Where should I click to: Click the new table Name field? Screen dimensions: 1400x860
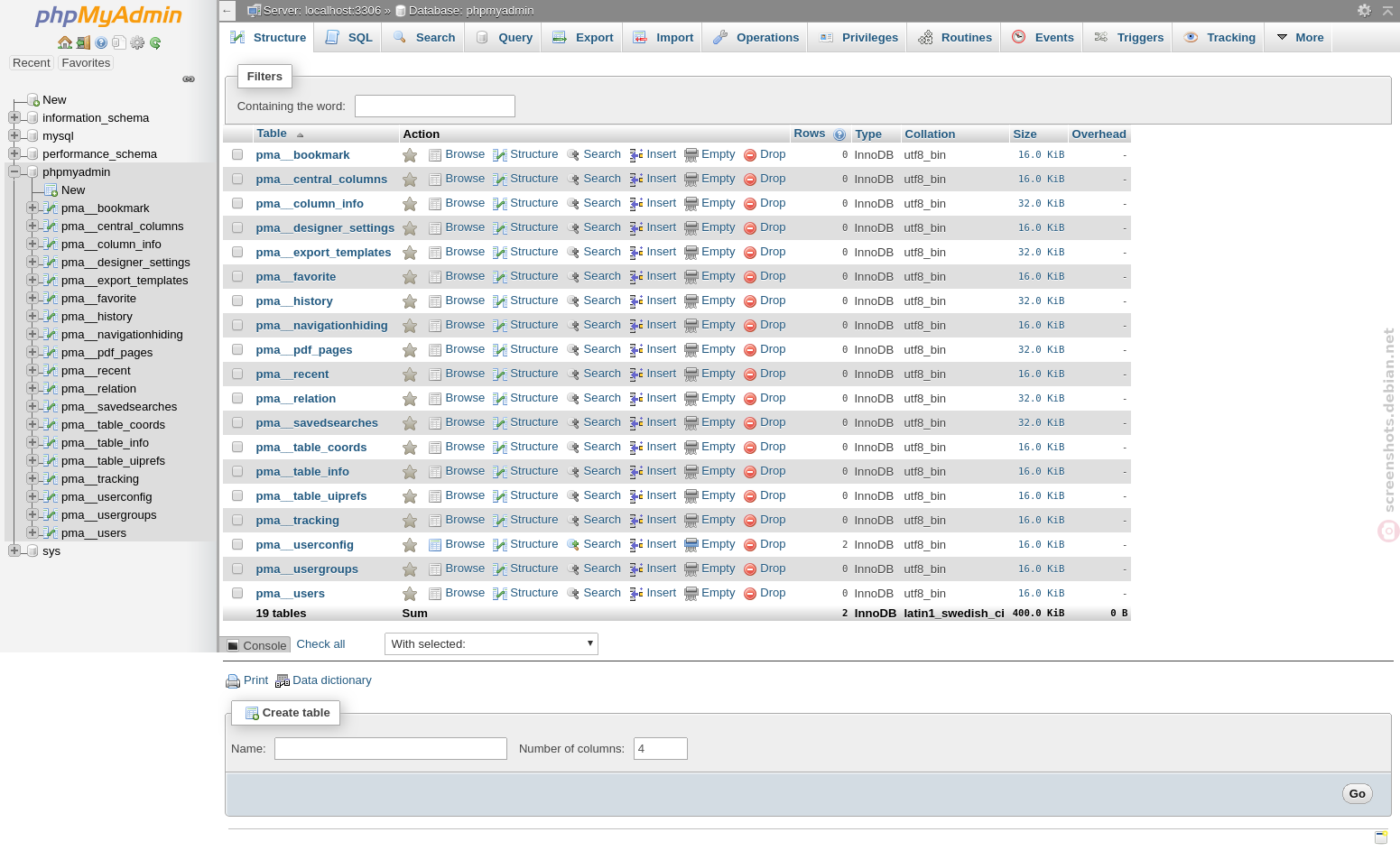(x=391, y=749)
